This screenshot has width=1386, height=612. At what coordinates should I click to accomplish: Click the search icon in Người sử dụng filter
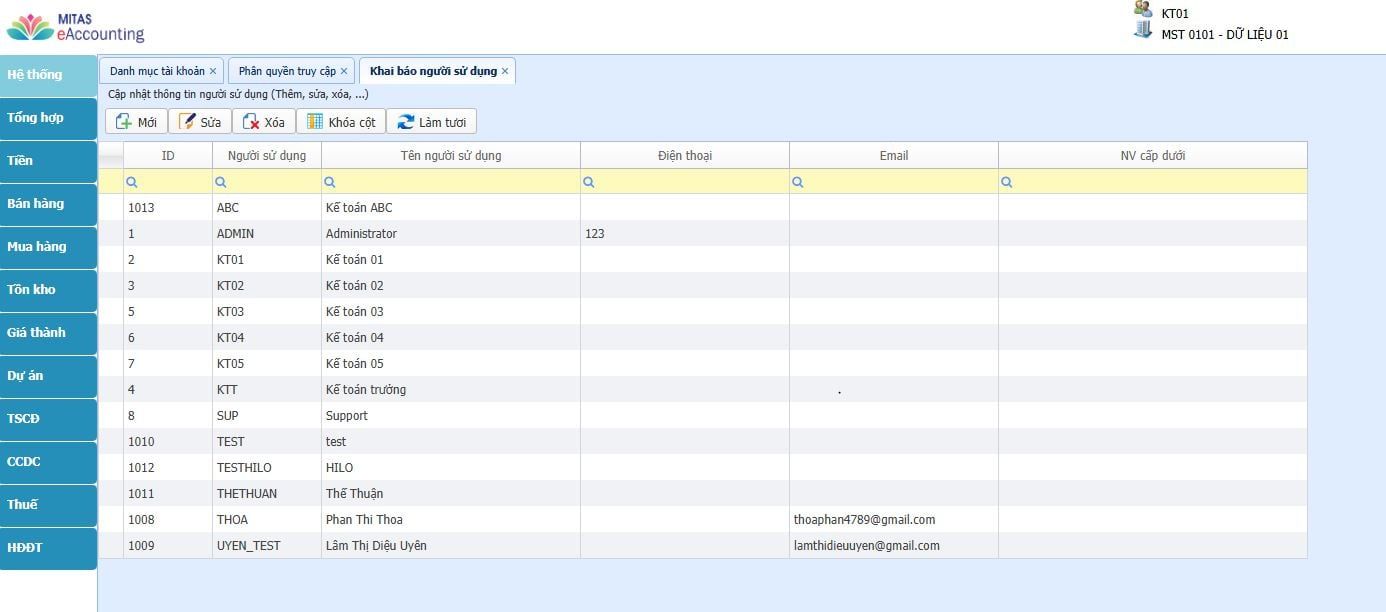point(221,182)
